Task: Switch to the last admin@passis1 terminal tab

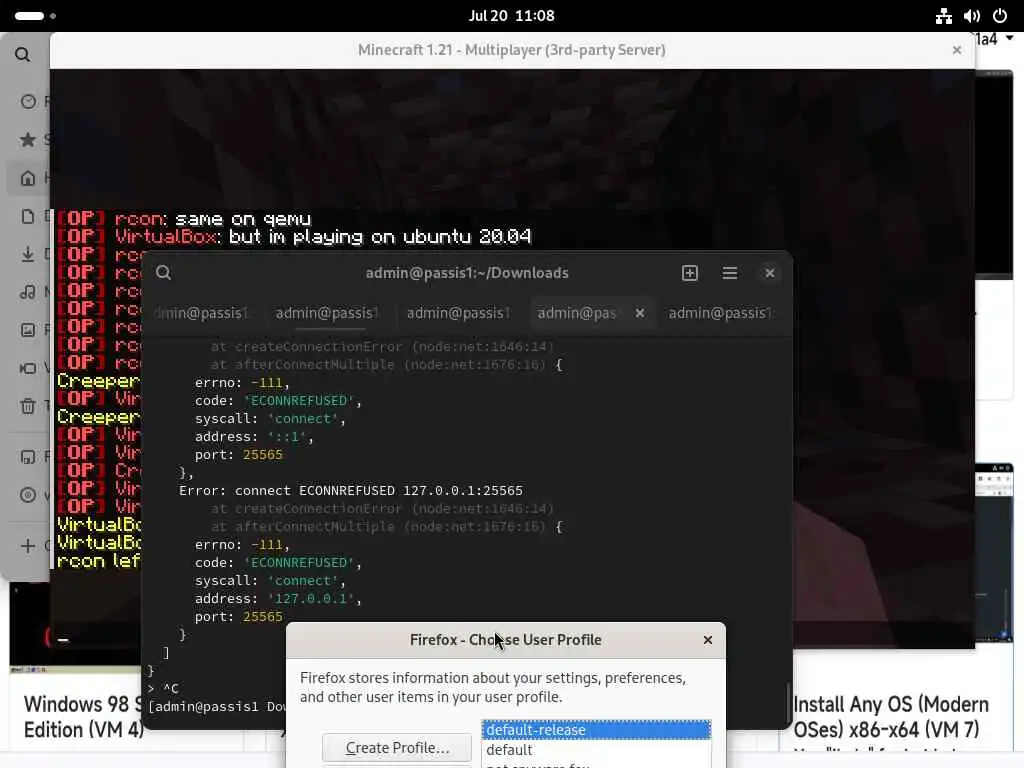Action: [721, 313]
